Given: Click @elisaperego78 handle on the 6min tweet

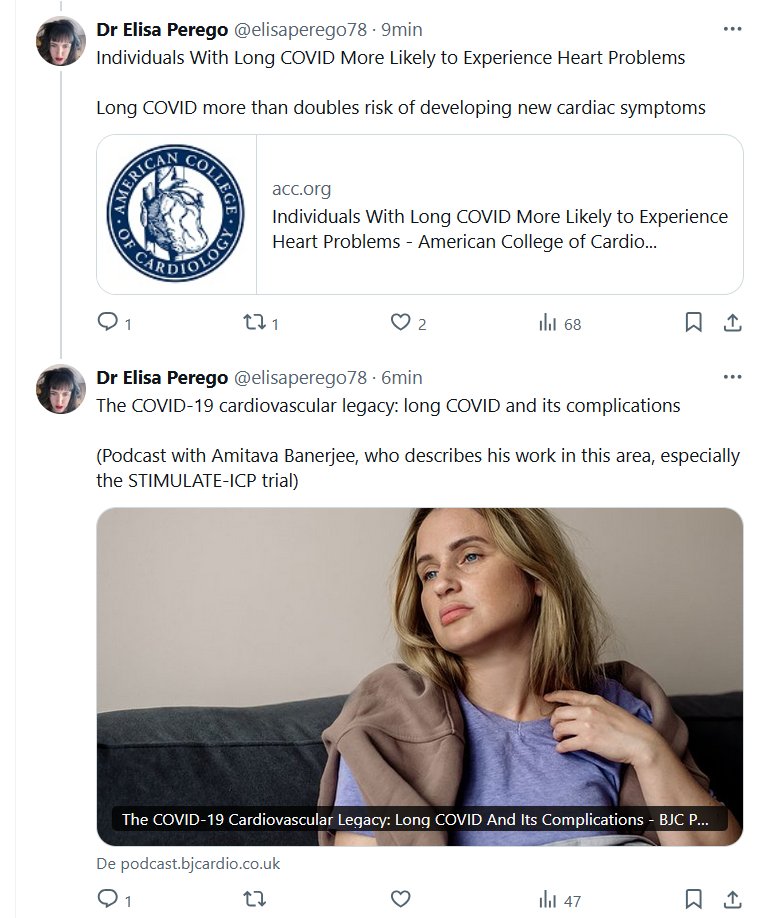Looking at the screenshot, I should tap(300, 377).
